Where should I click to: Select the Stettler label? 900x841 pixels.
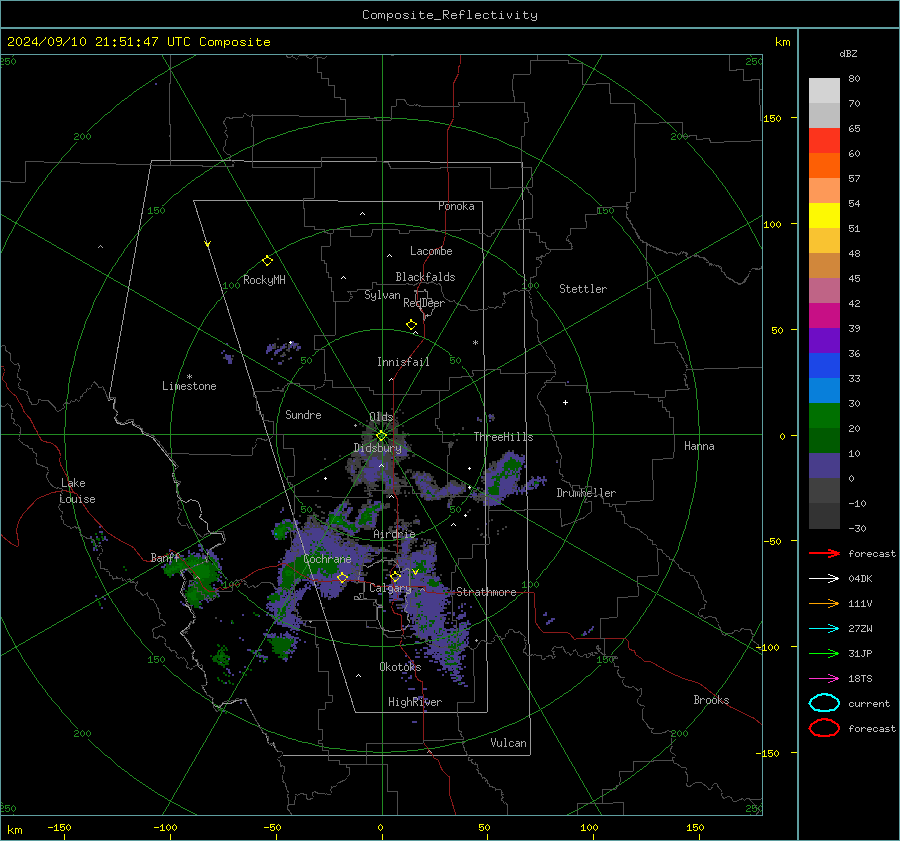(583, 289)
